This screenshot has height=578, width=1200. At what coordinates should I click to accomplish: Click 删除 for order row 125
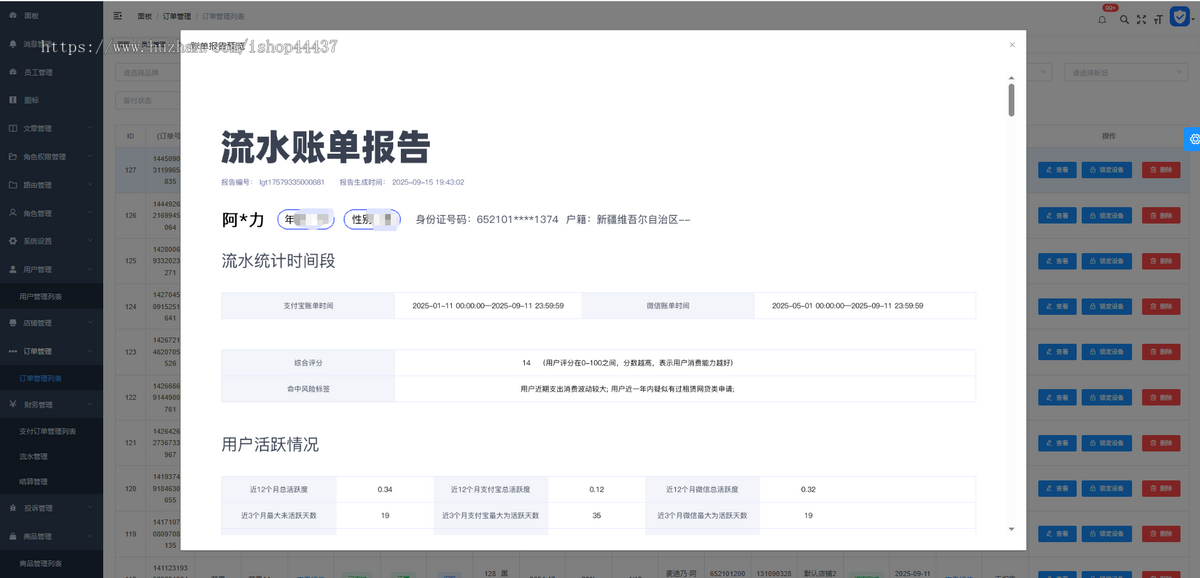1161,261
